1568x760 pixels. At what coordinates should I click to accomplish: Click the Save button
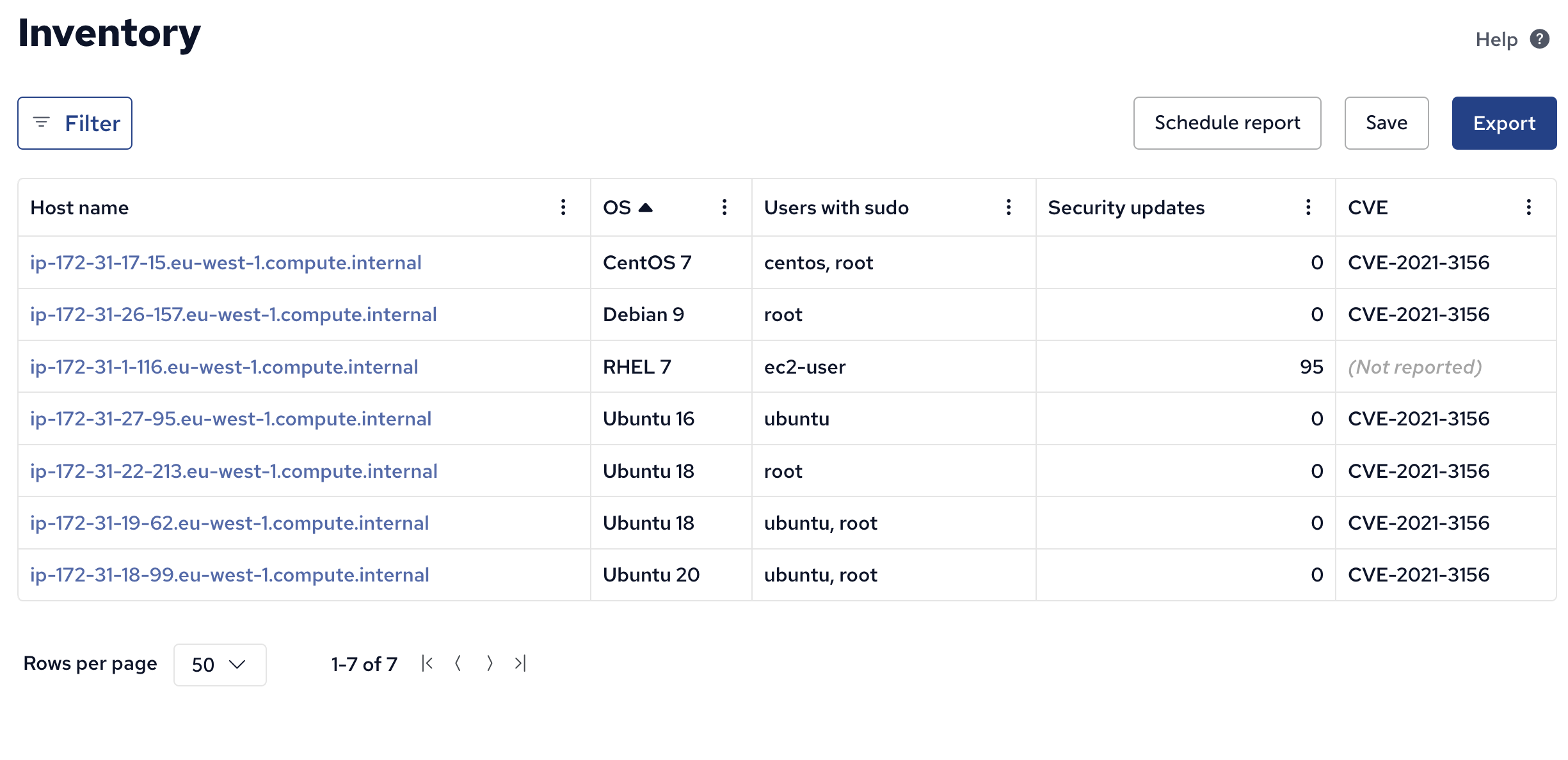pyautogui.click(x=1386, y=123)
